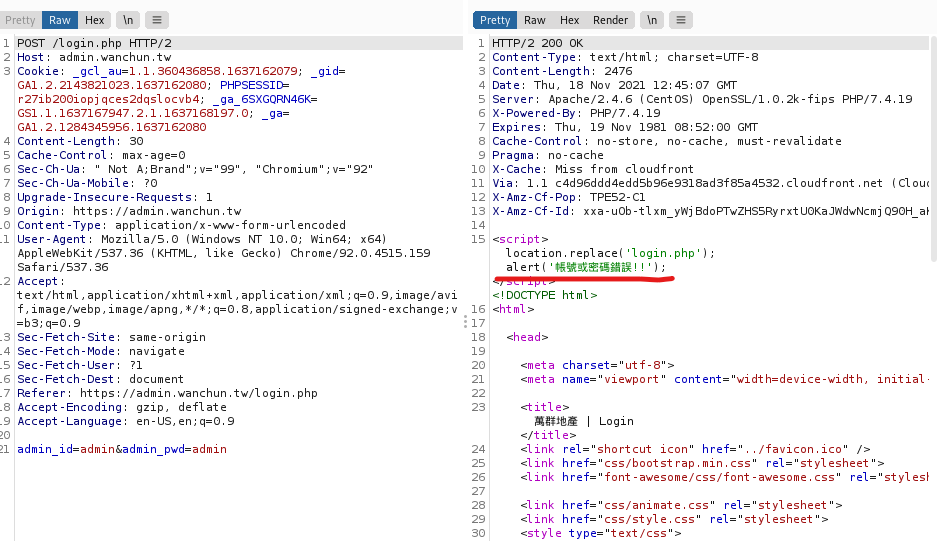Open response pane hamburger options menu
The height and width of the screenshot is (541, 937).
pos(681,20)
